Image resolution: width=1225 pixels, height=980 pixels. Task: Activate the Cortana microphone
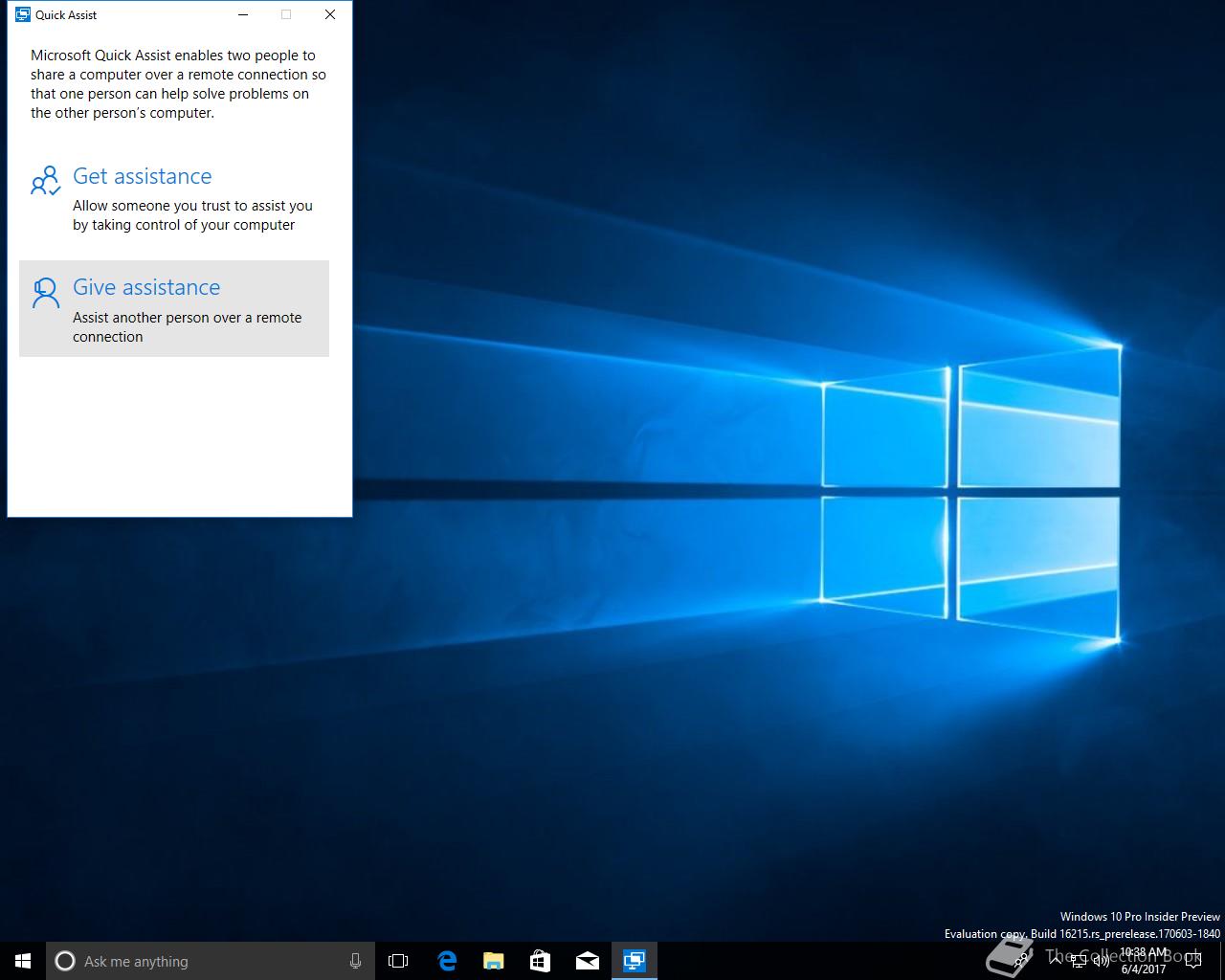pyautogui.click(x=355, y=961)
